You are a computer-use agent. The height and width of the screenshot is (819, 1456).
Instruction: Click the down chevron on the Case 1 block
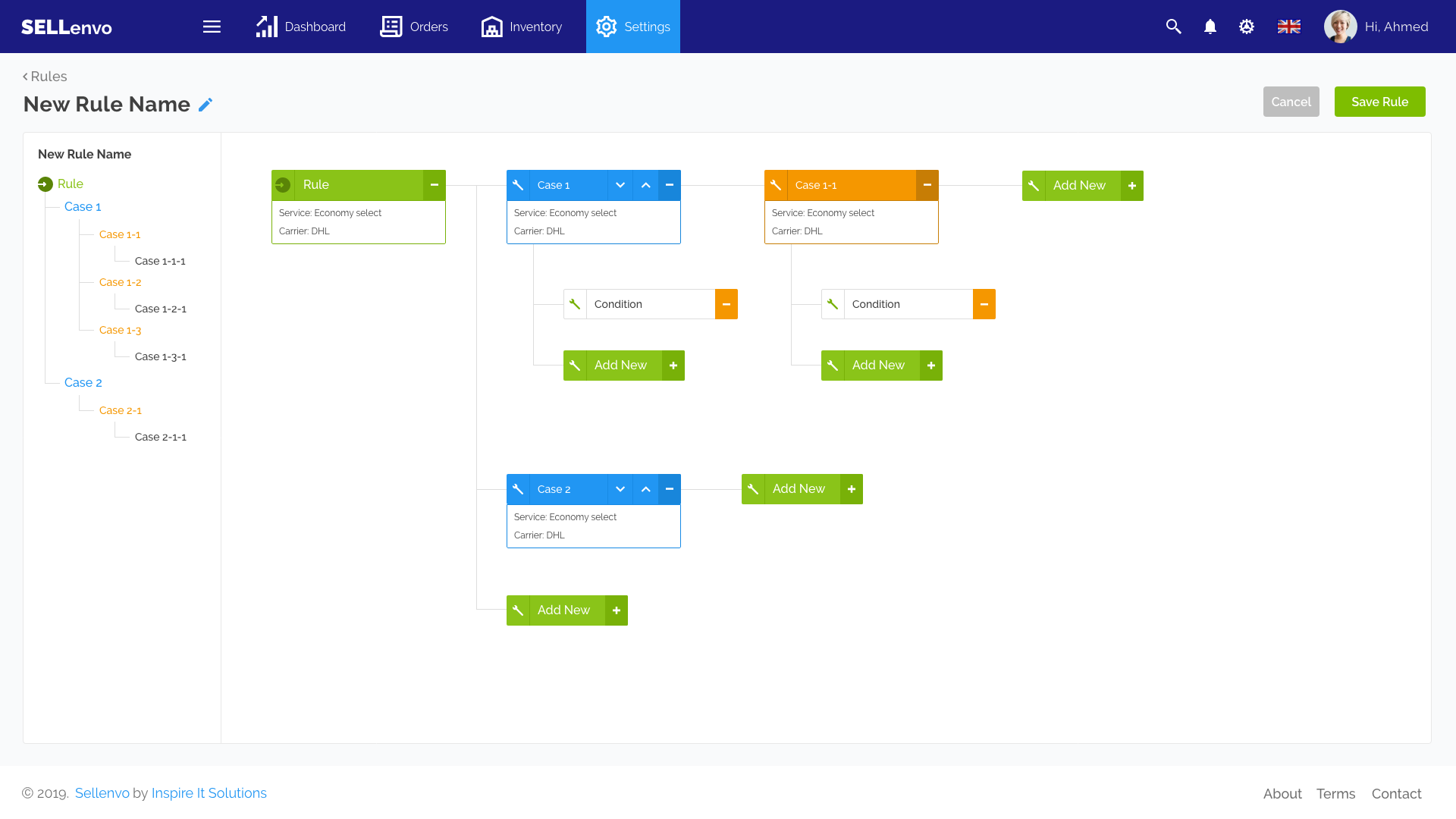tap(620, 185)
